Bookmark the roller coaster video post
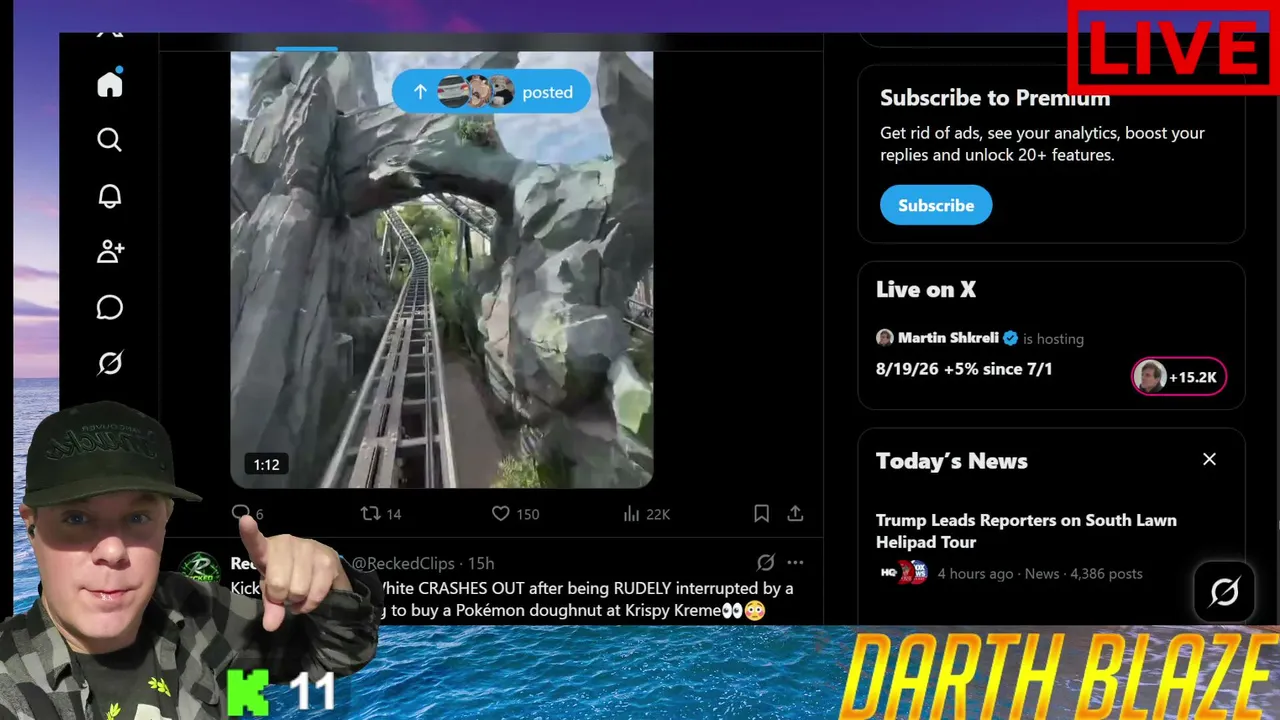 761,513
